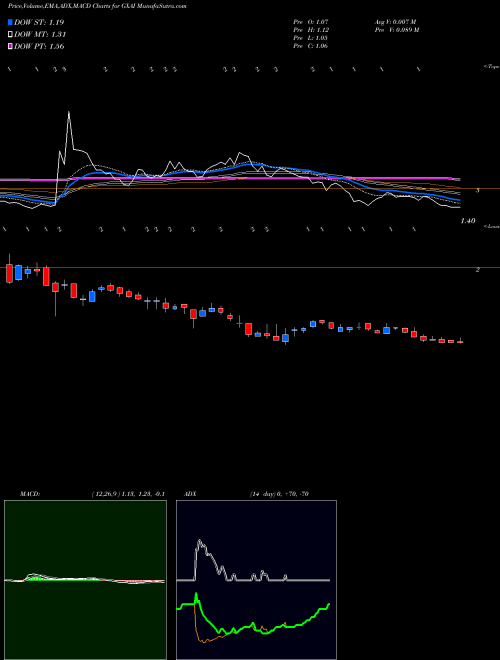Click the tall white peak in the ADX panel
500x660 pixels.
tap(199, 542)
